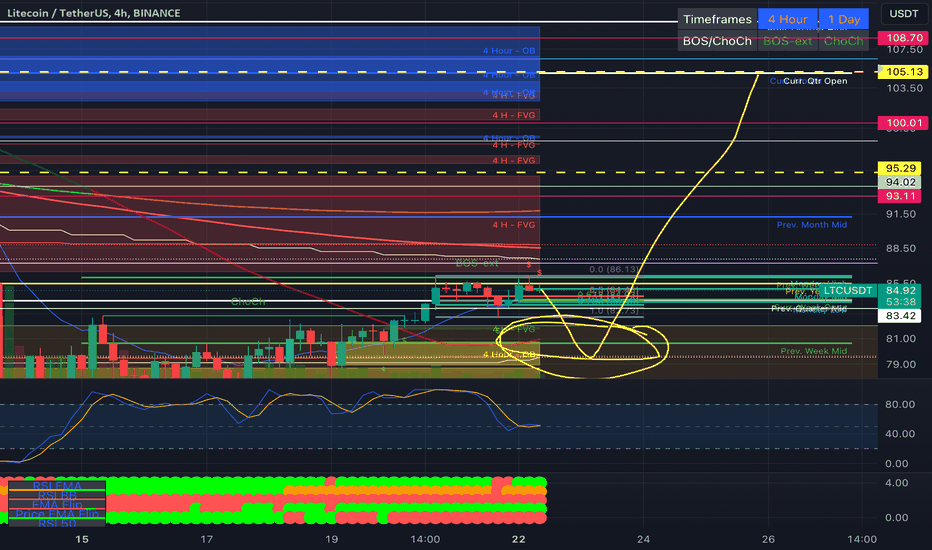Click the Litecoin / TetherUS chart title
The image size is (932, 550).
point(93,12)
